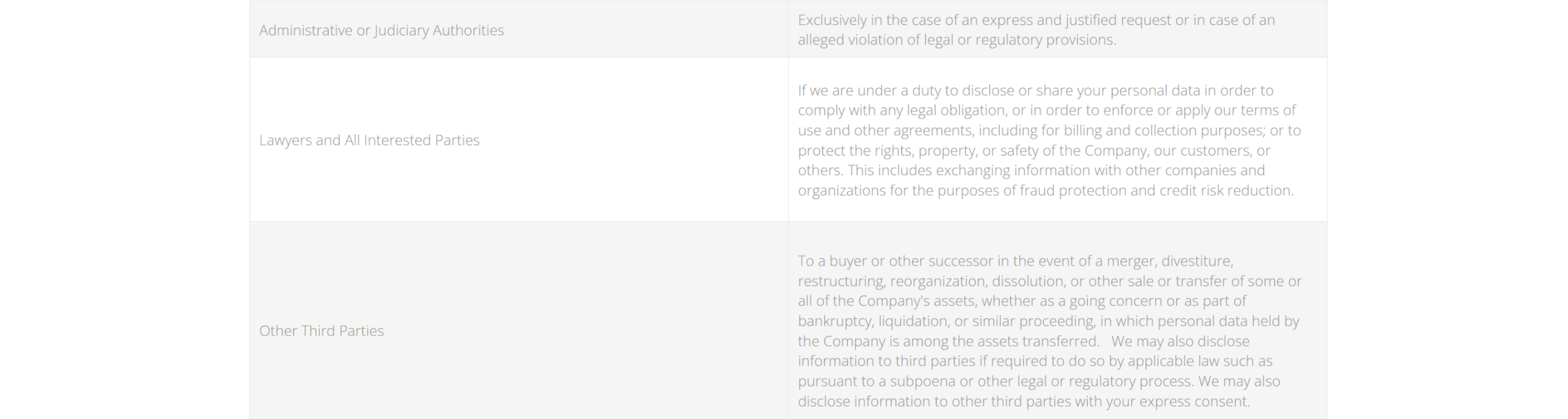
Task: Click the line ending "with your express consent"
Action: 1023,401
